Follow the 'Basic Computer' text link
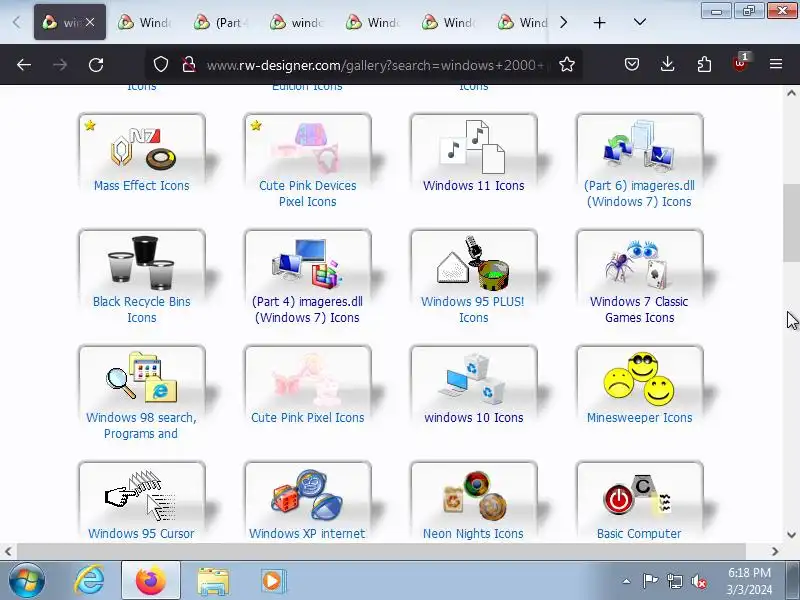Screen dimensions: 800x600 tap(639, 533)
